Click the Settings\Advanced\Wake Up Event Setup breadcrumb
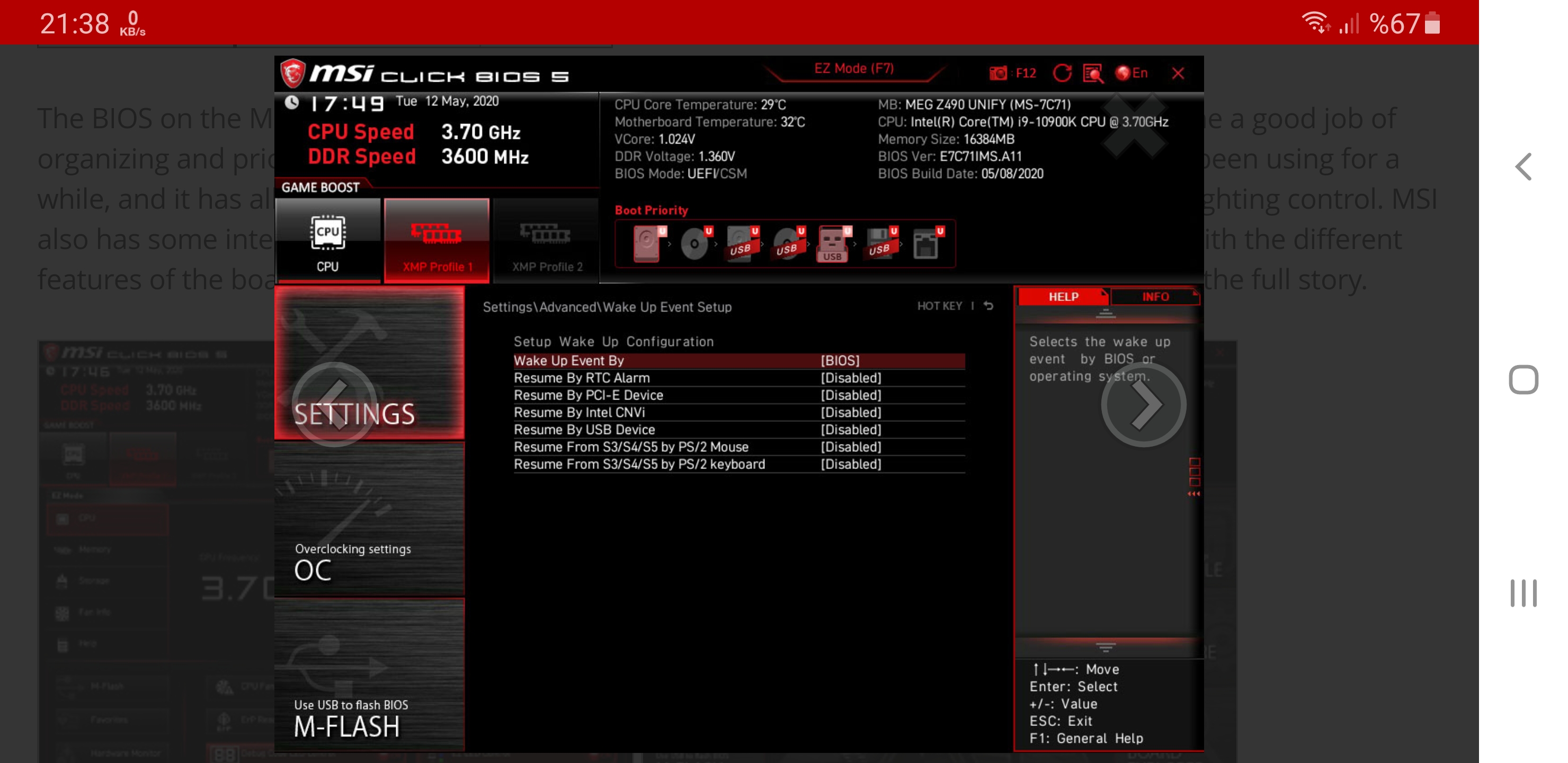This screenshot has height=763, width=1568. coord(607,307)
